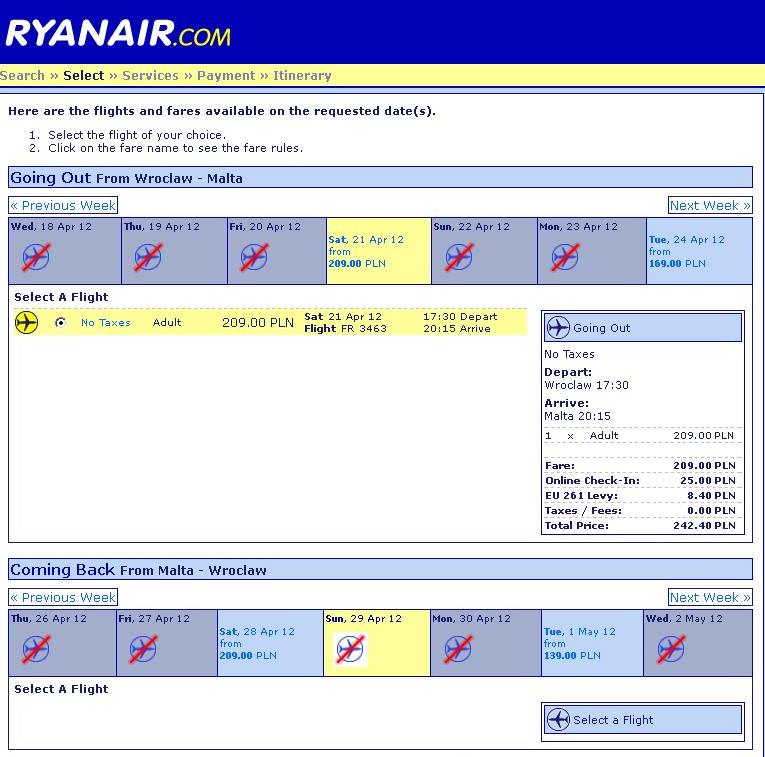Click the no-flight icon under Sun, 29 Apr 12
This screenshot has height=757, width=765.
[350, 649]
